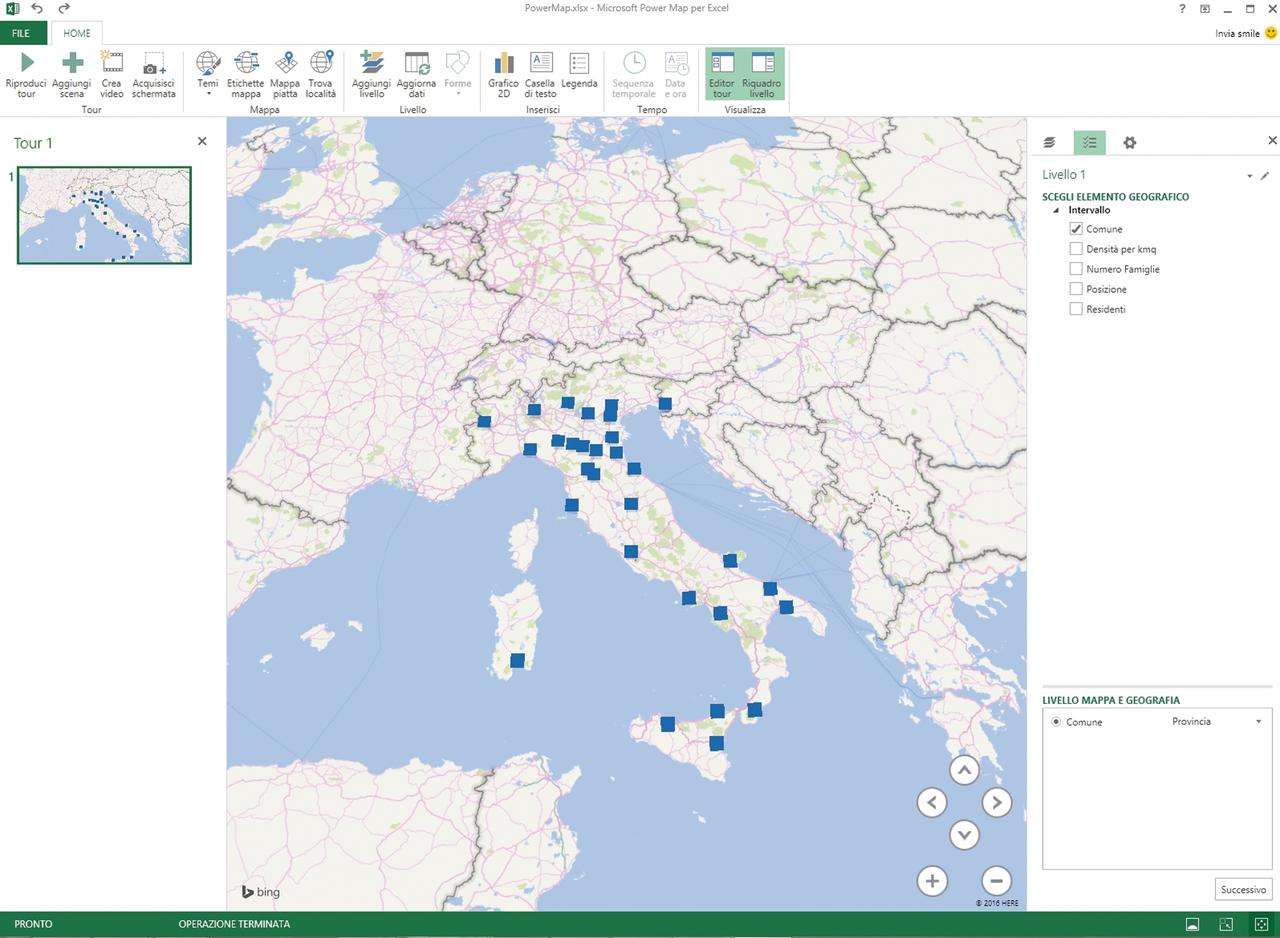Open the FILE menu tab
Image resolution: width=1280 pixels, height=938 pixels.
[21, 33]
